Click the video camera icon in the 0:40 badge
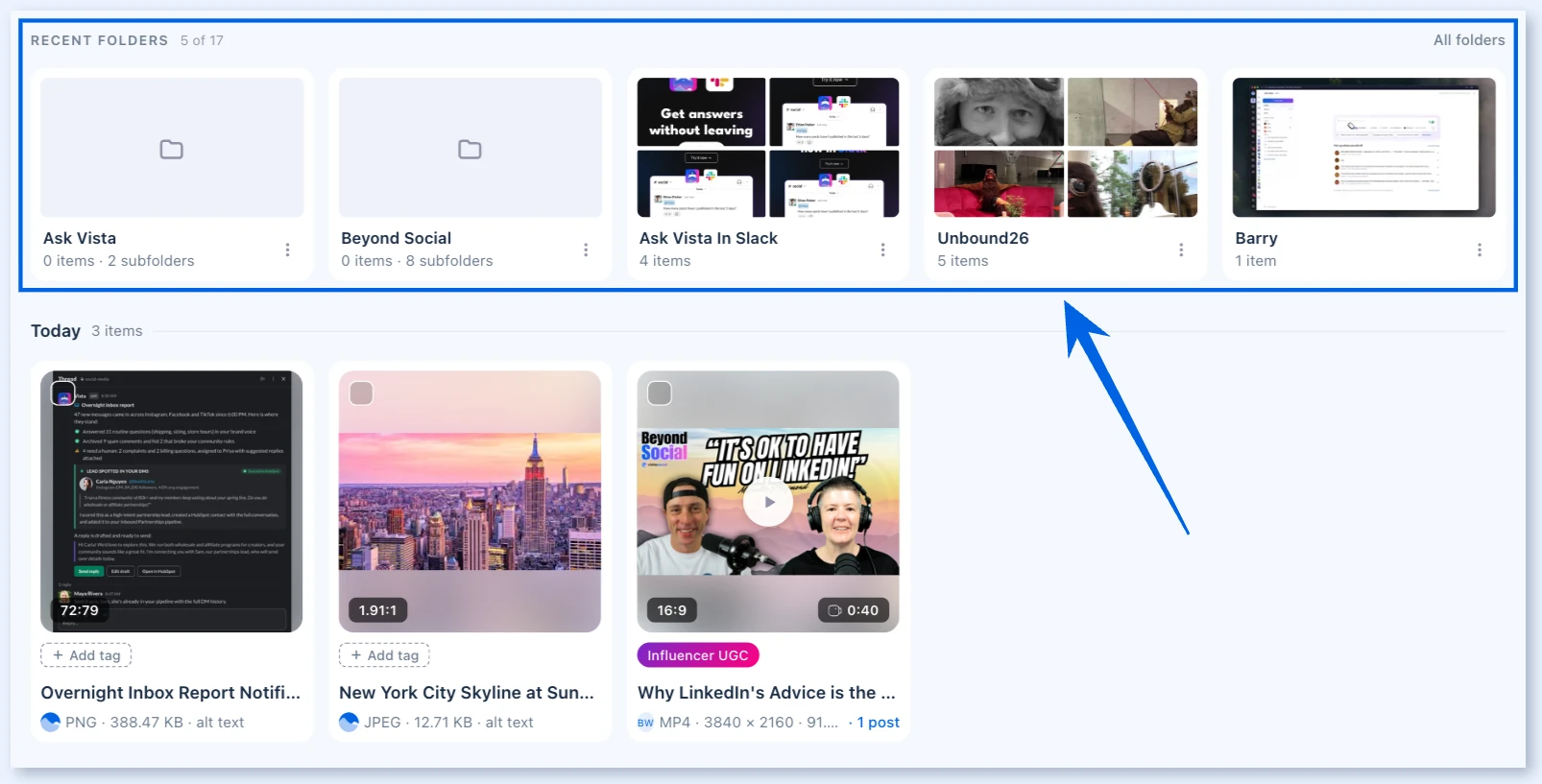1542x784 pixels. point(834,610)
